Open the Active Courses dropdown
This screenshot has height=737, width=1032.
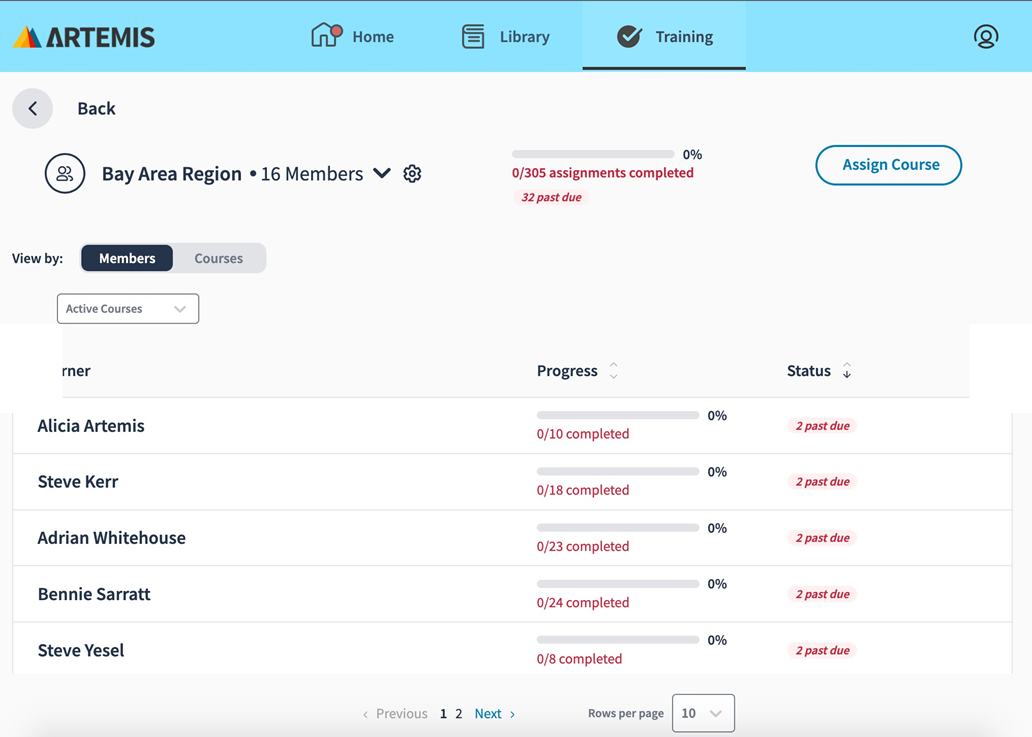(x=128, y=309)
